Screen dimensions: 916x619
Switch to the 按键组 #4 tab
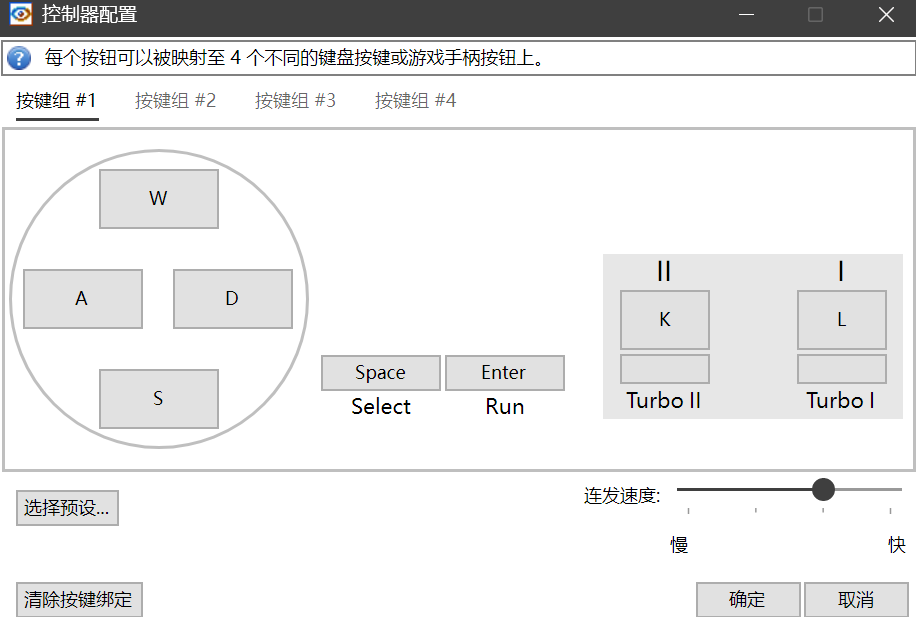[414, 100]
